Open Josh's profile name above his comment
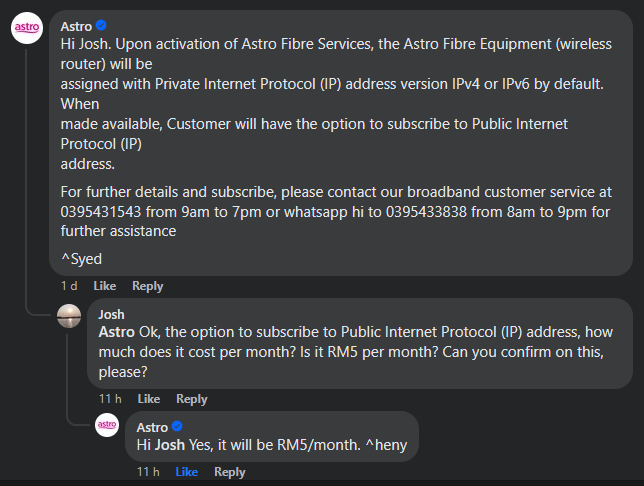The image size is (644, 486). pyautogui.click(x=112, y=314)
